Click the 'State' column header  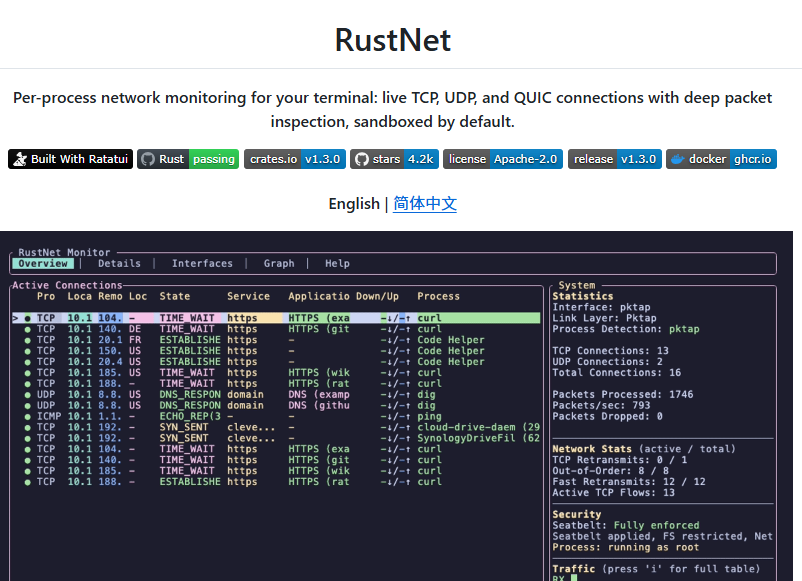pos(174,296)
